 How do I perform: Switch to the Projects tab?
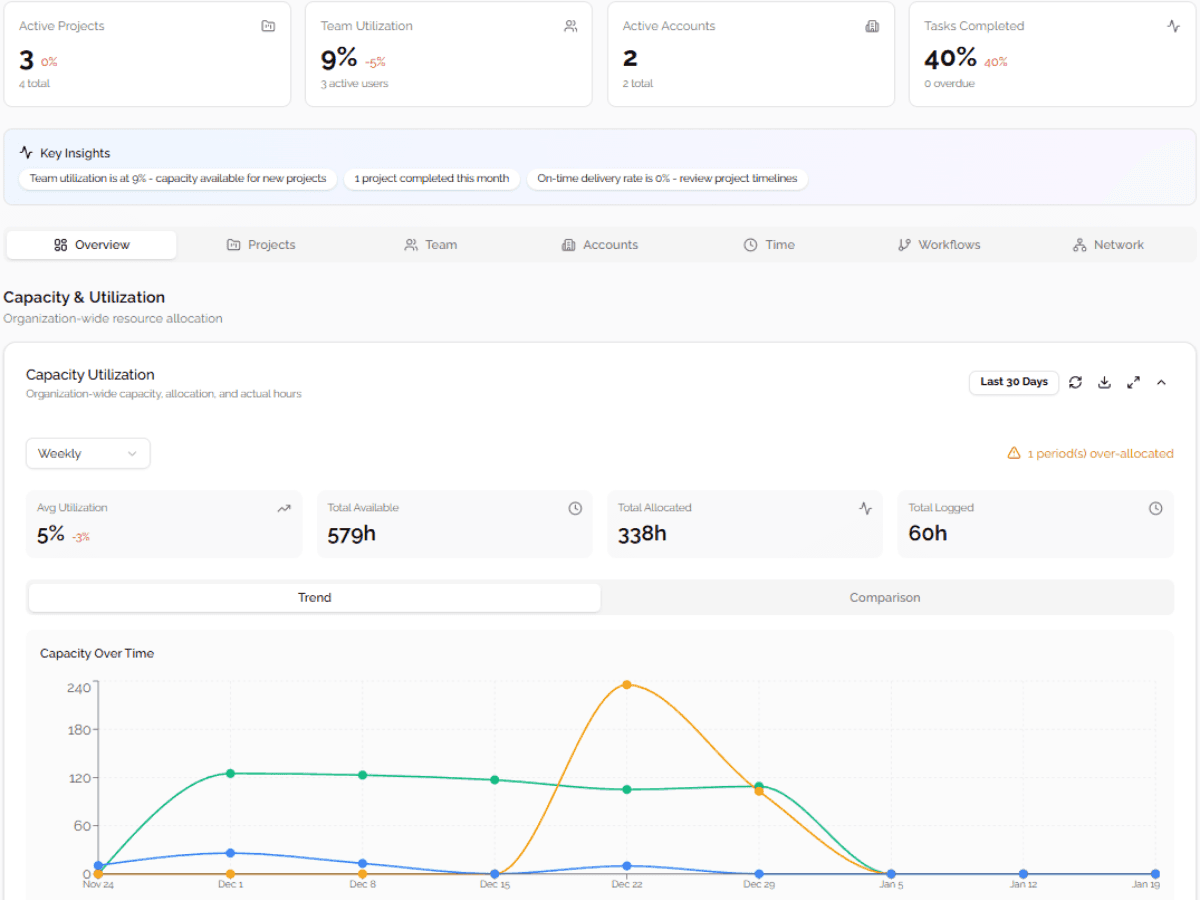click(x=261, y=245)
